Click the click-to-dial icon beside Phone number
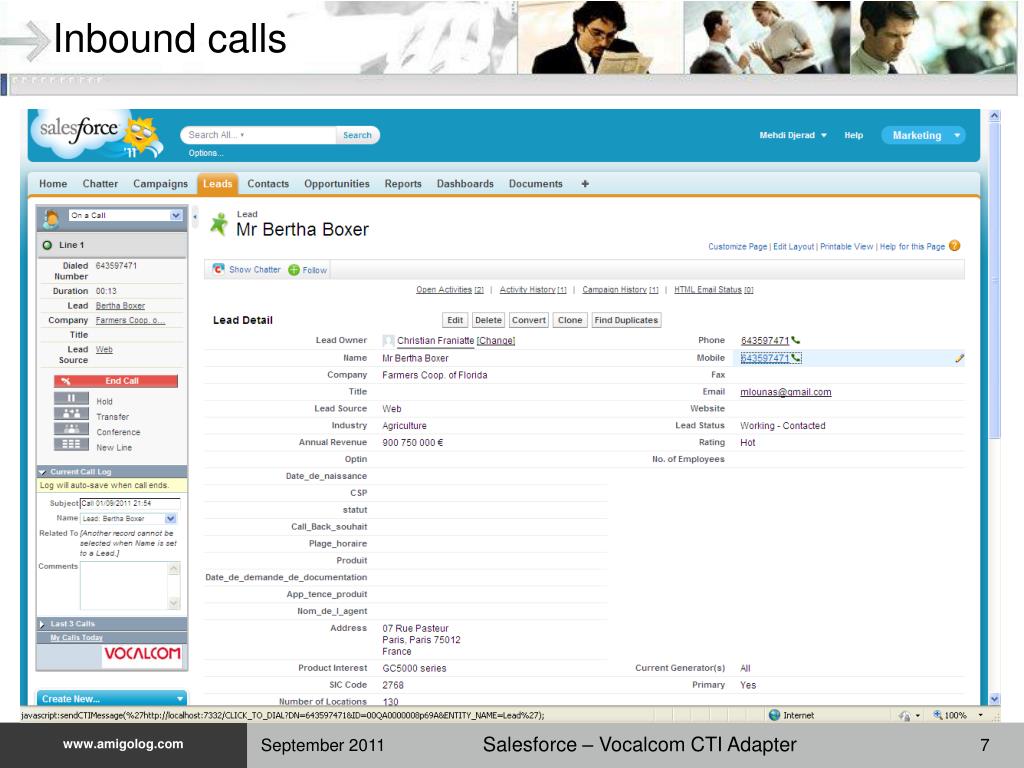1024x768 pixels. (795, 340)
